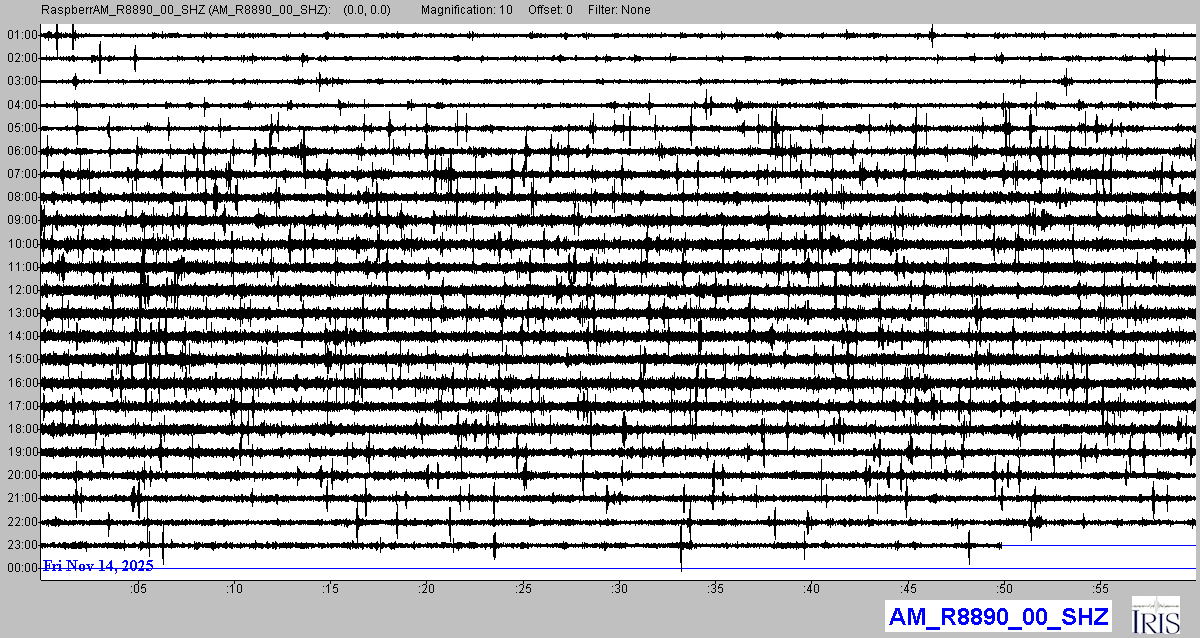Select the :30 minute axis marker

tap(620, 590)
